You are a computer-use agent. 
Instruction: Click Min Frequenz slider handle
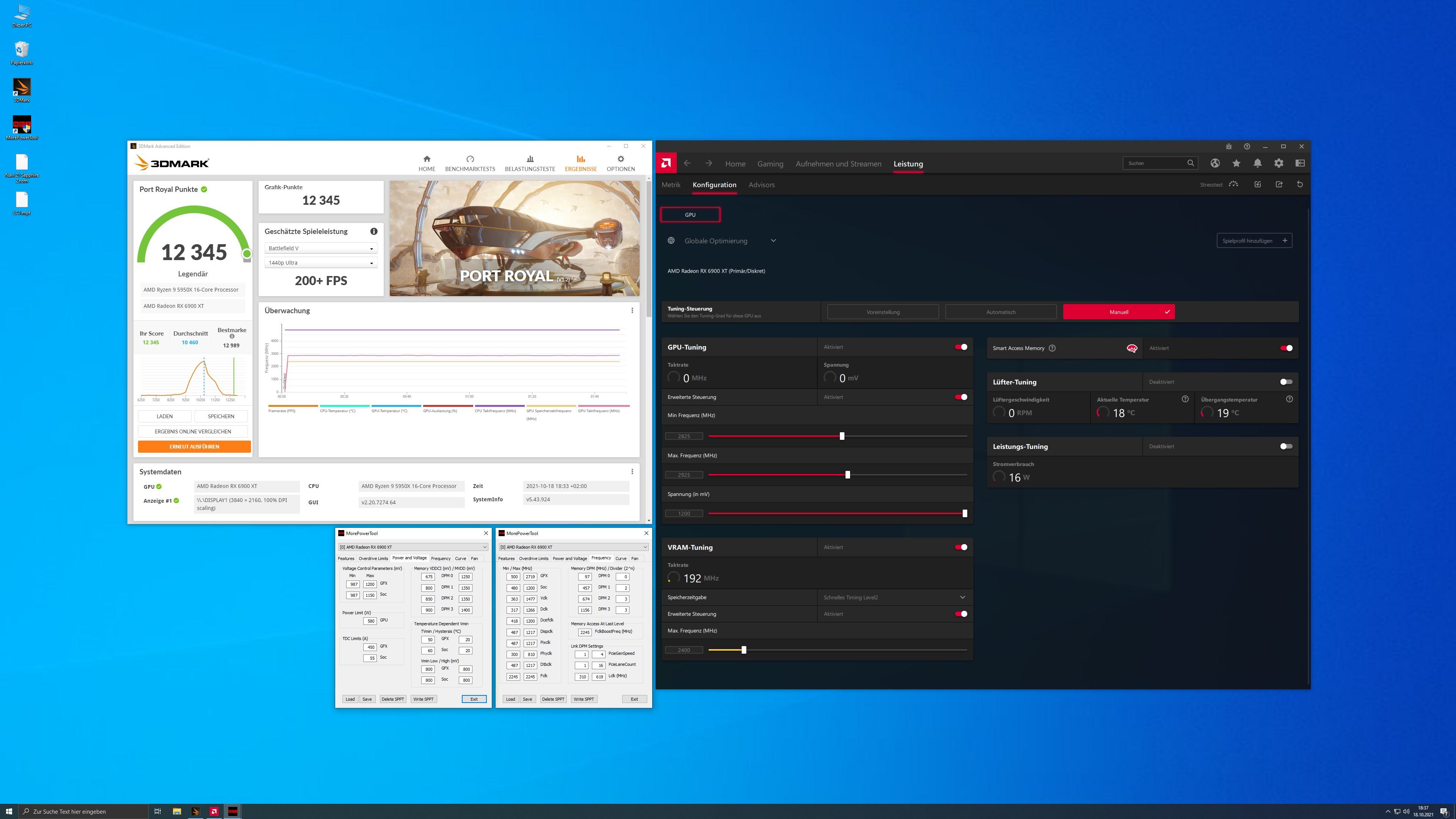842,436
